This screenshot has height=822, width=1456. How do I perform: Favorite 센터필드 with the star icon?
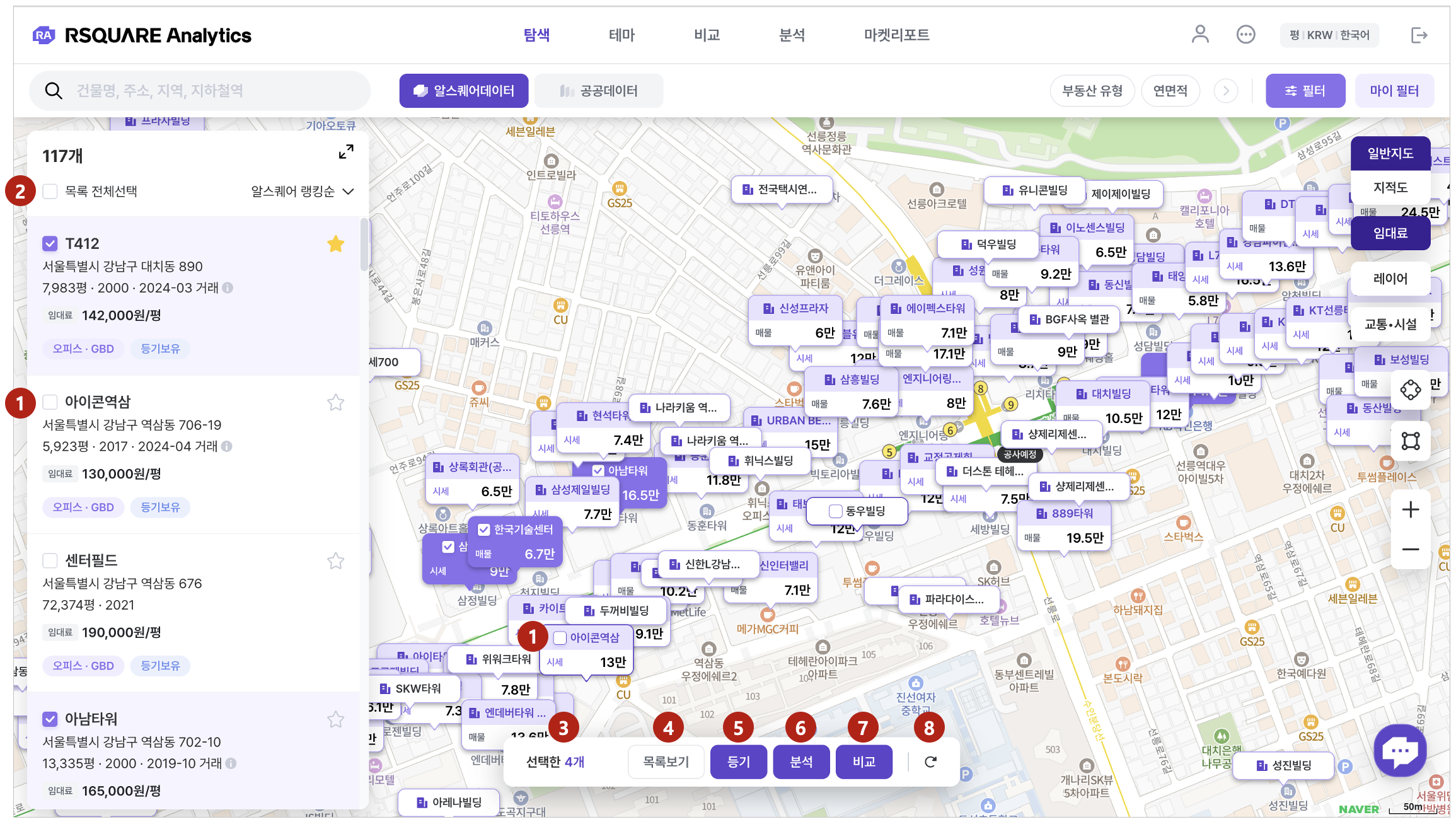pos(336,560)
